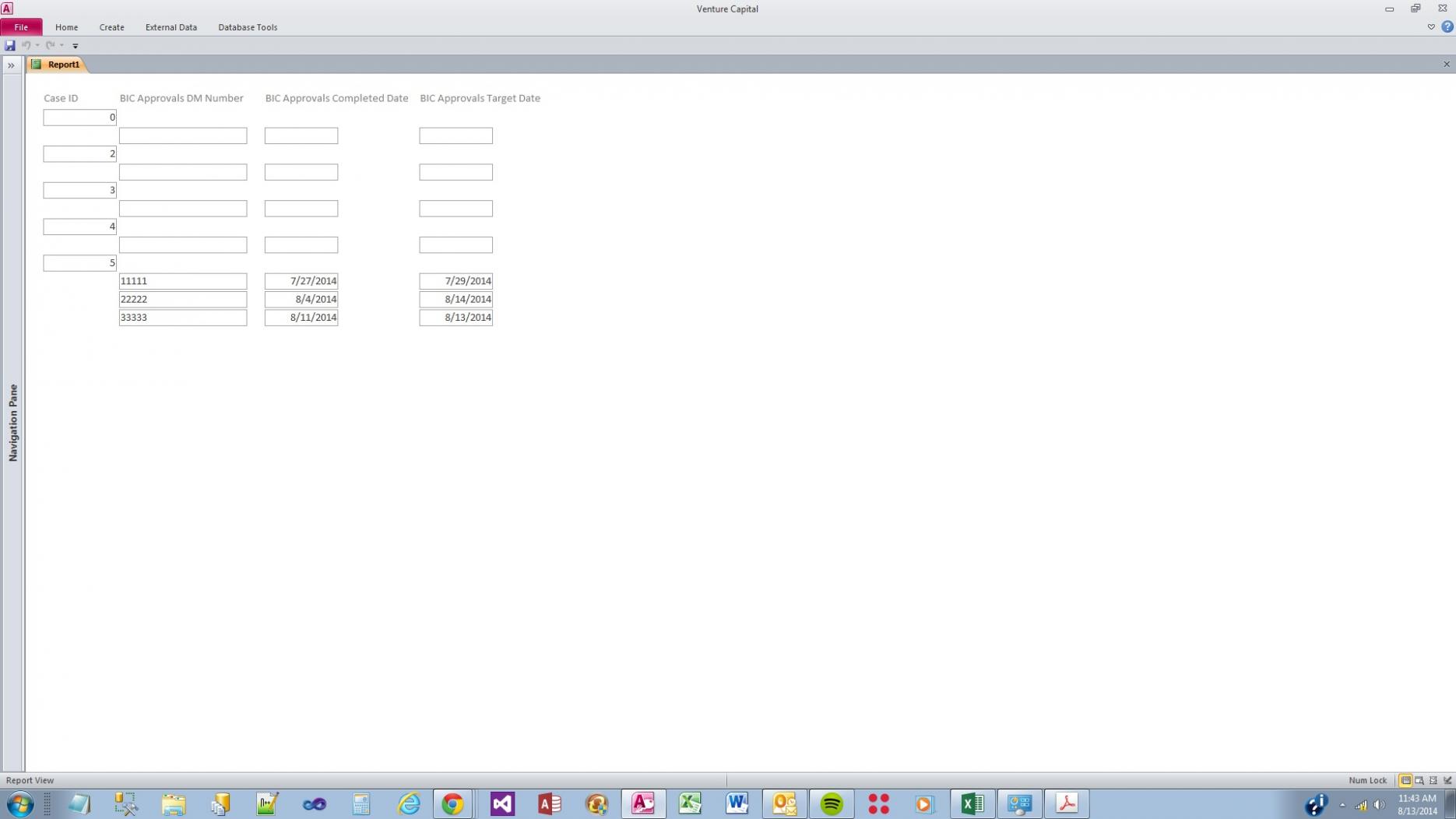
Task: Click DM Number field containing 33333
Action: (183, 318)
